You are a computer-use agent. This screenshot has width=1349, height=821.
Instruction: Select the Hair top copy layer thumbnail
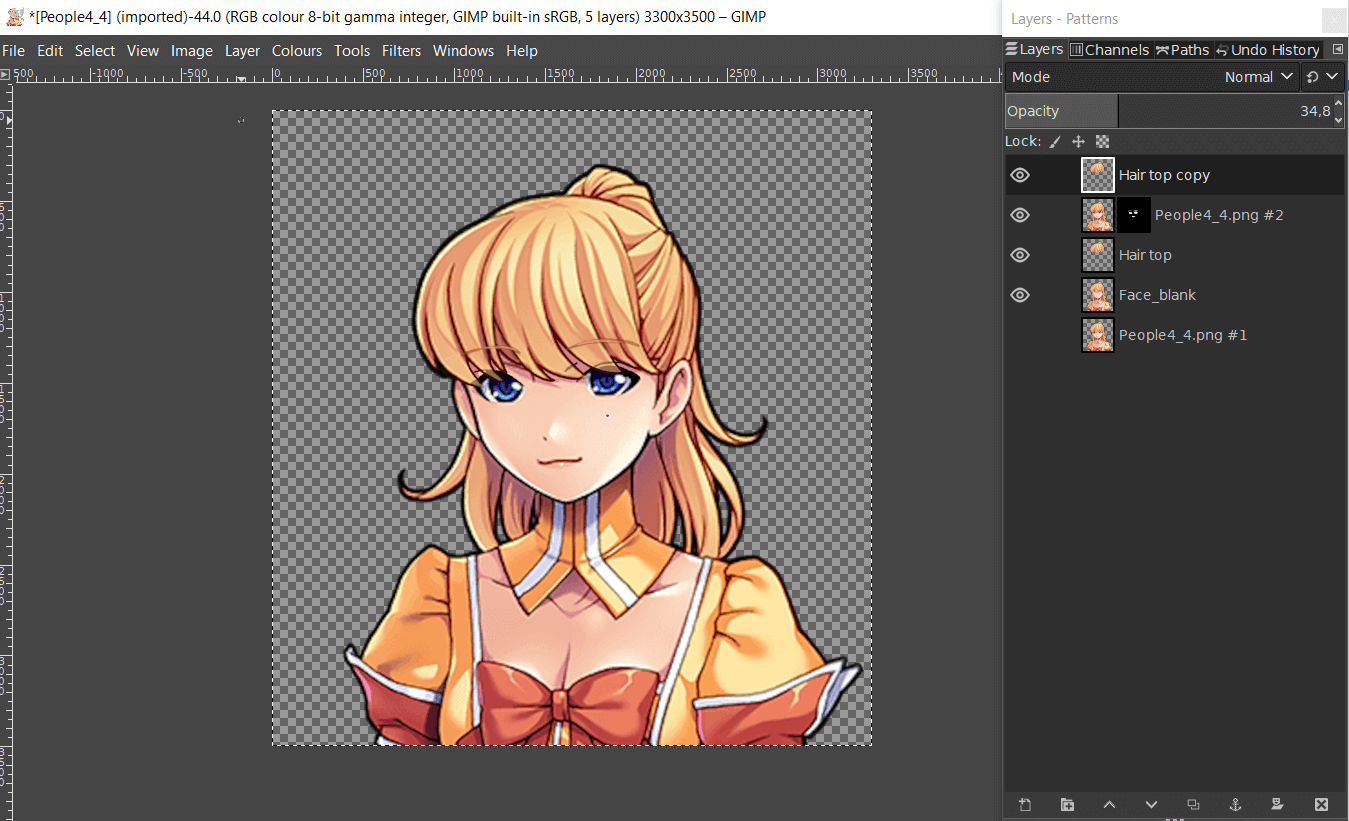[x=1098, y=175]
